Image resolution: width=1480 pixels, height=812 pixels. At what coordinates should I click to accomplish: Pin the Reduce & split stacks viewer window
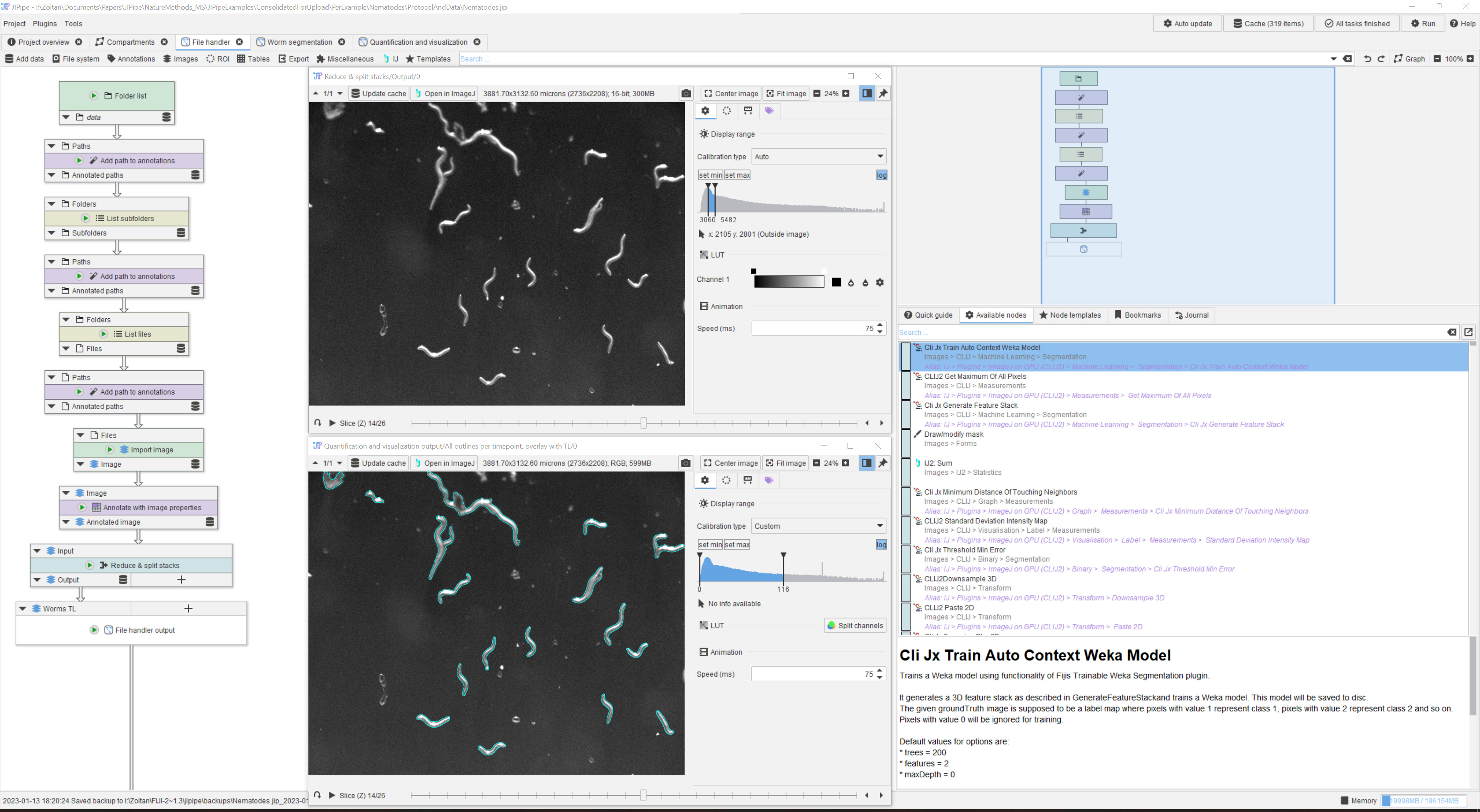pyautogui.click(x=884, y=94)
